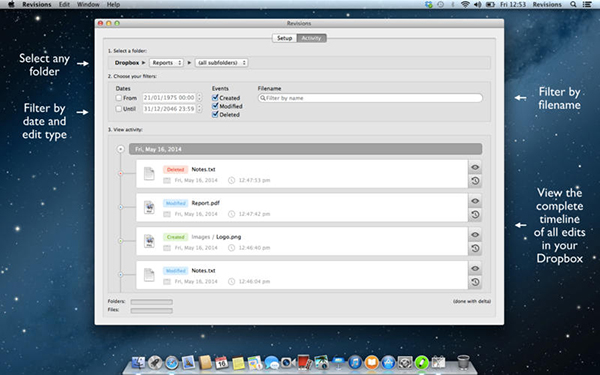Open the Wi-Fi menu in menu bar
Image resolution: width=600 pixels, height=375 pixels.
[465, 5]
